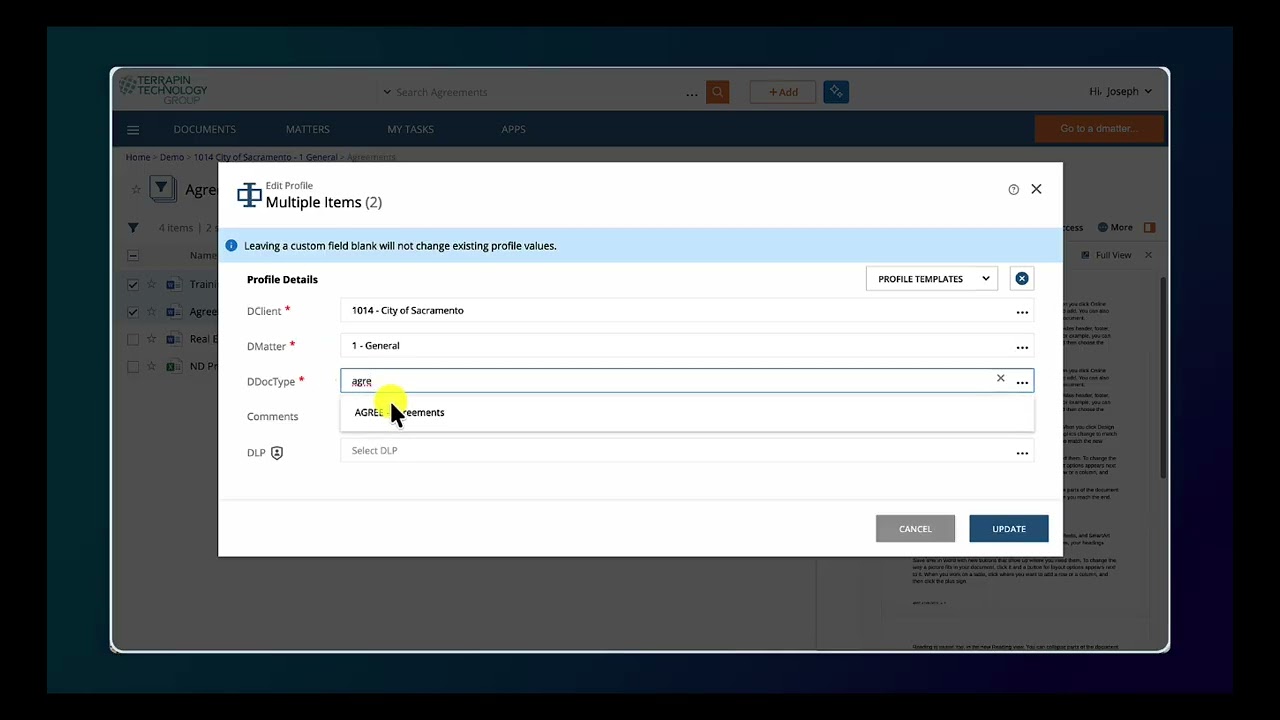This screenshot has width=1280, height=720.
Task: Open 1014 City of Sacramento - 1 General breadcrumb
Action: click(x=265, y=157)
